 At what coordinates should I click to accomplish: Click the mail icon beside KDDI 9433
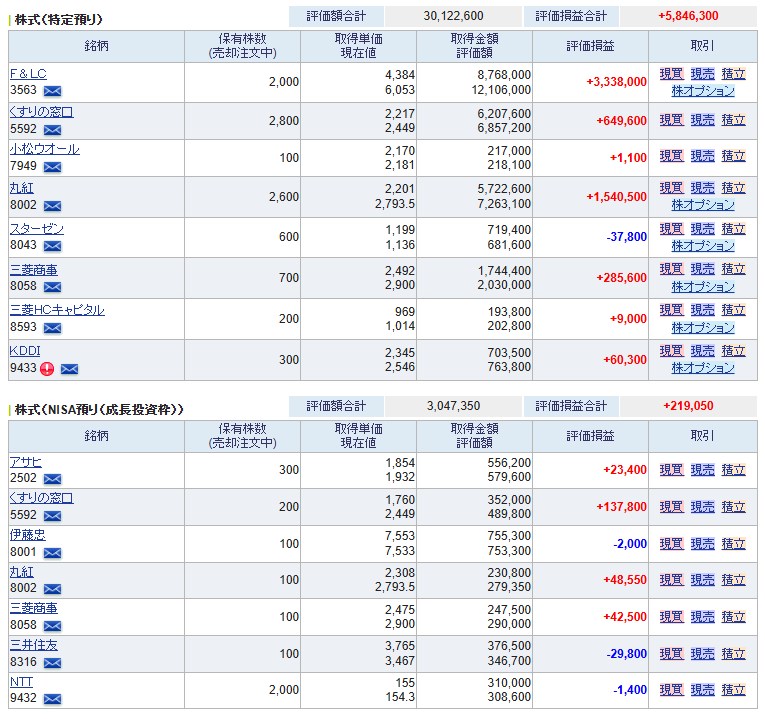point(69,369)
